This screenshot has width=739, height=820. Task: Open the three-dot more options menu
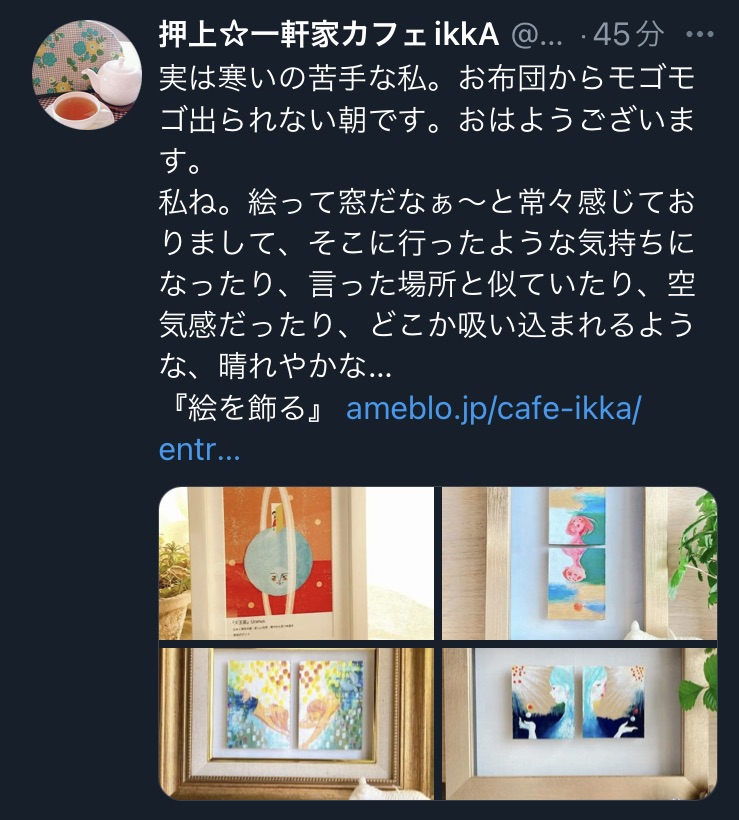[699, 35]
